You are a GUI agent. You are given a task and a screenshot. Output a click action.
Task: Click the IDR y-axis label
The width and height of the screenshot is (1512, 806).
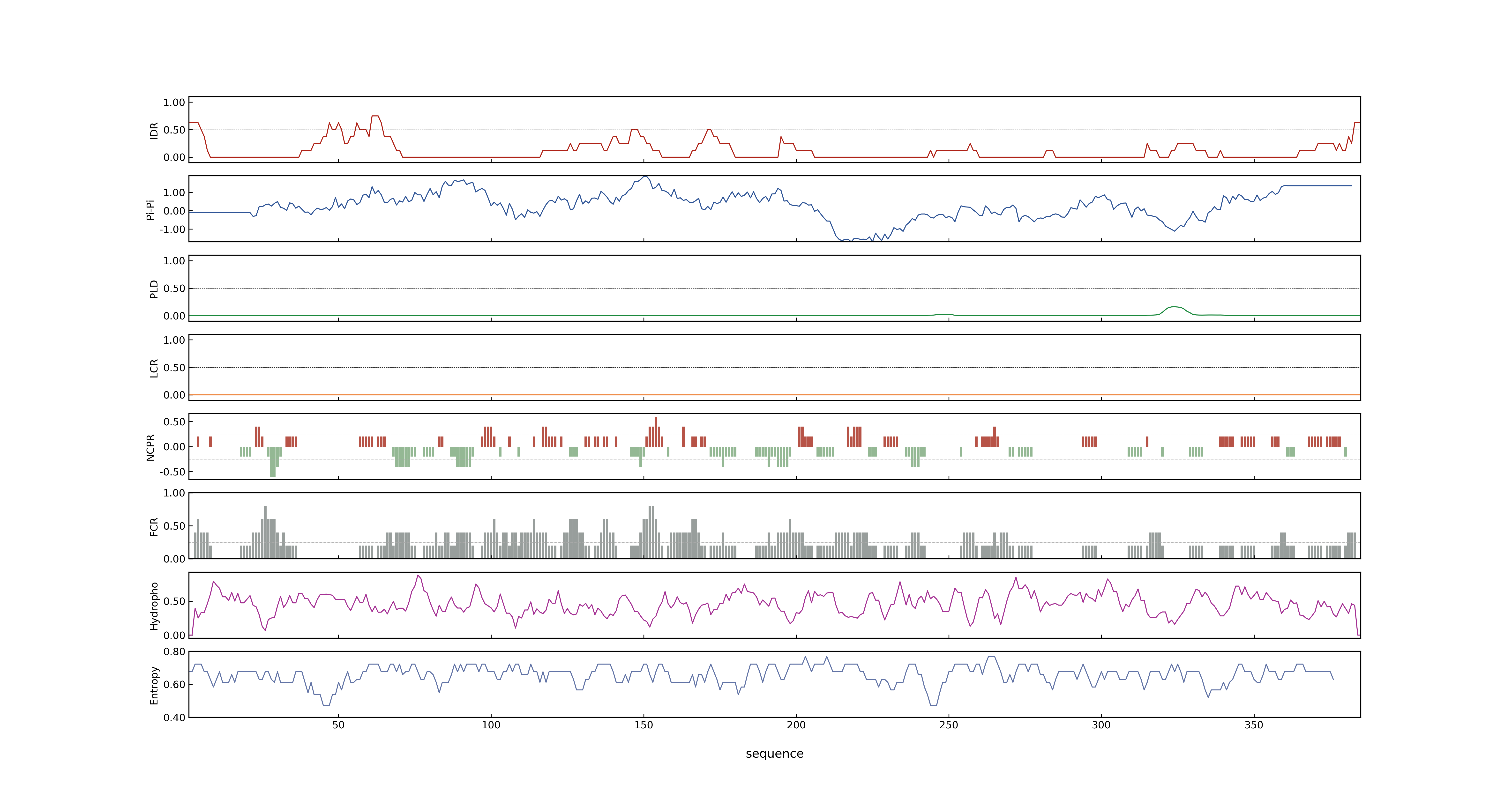pyautogui.click(x=154, y=130)
